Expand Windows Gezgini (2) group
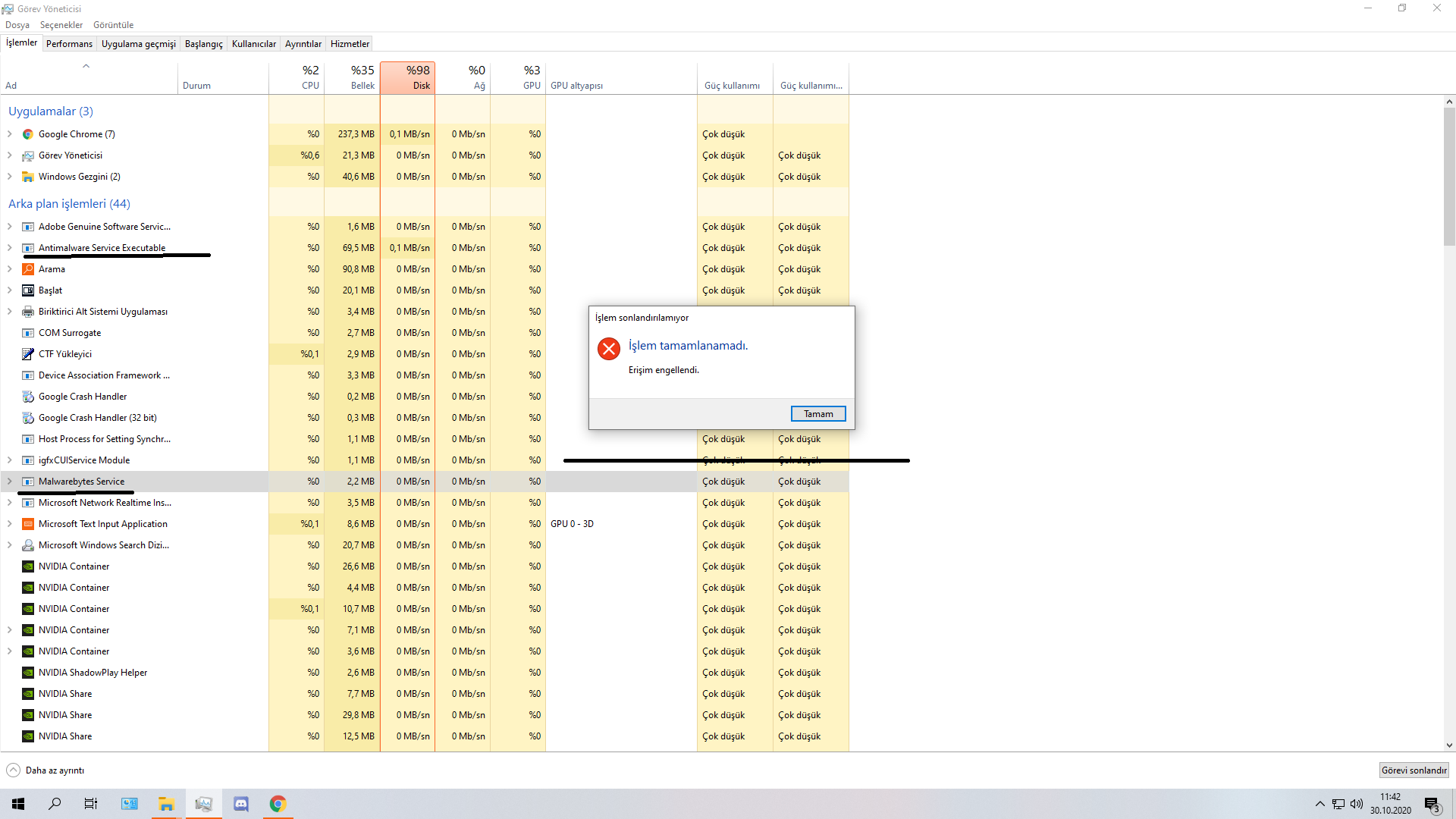Screen dimensions: 1456x819 pyautogui.click(x=10, y=177)
